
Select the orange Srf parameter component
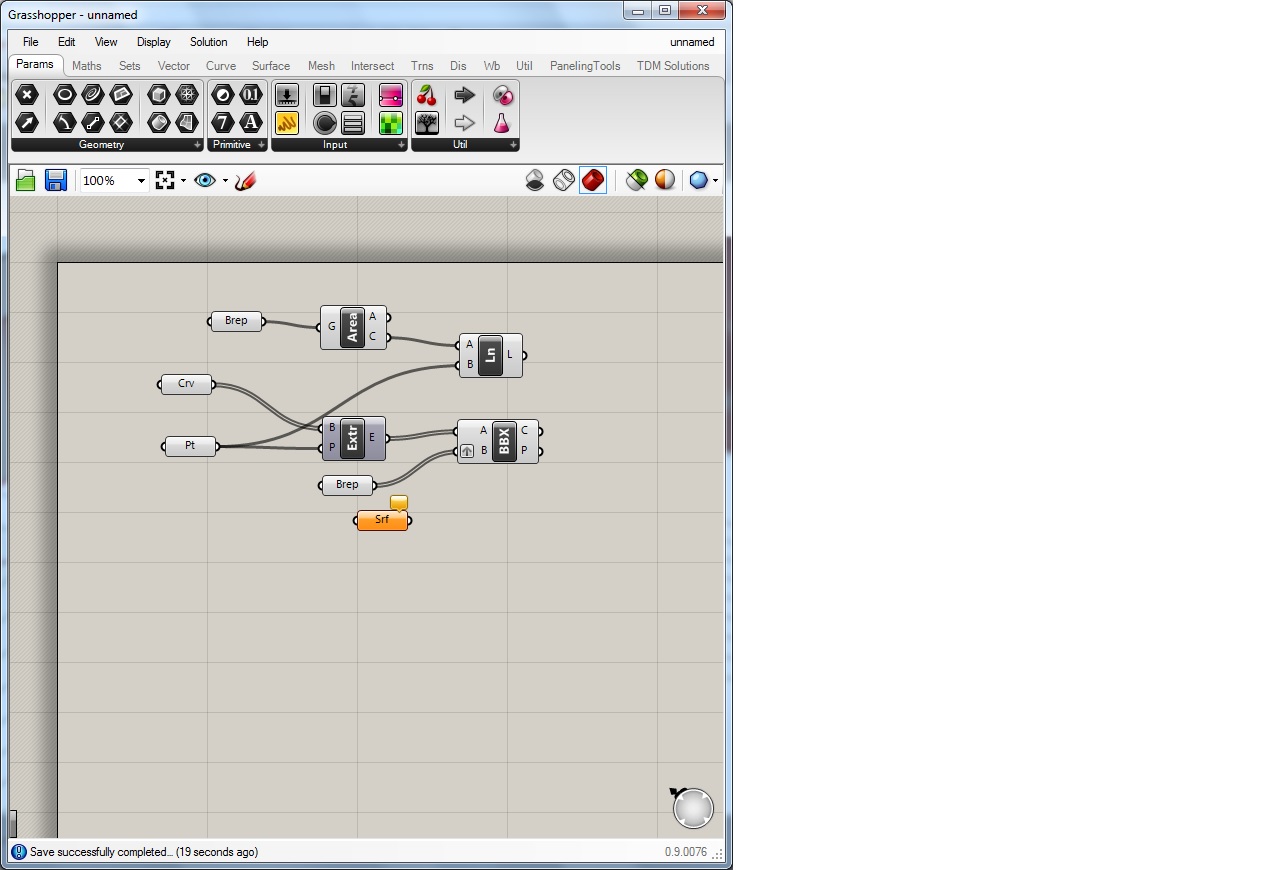(382, 520)
